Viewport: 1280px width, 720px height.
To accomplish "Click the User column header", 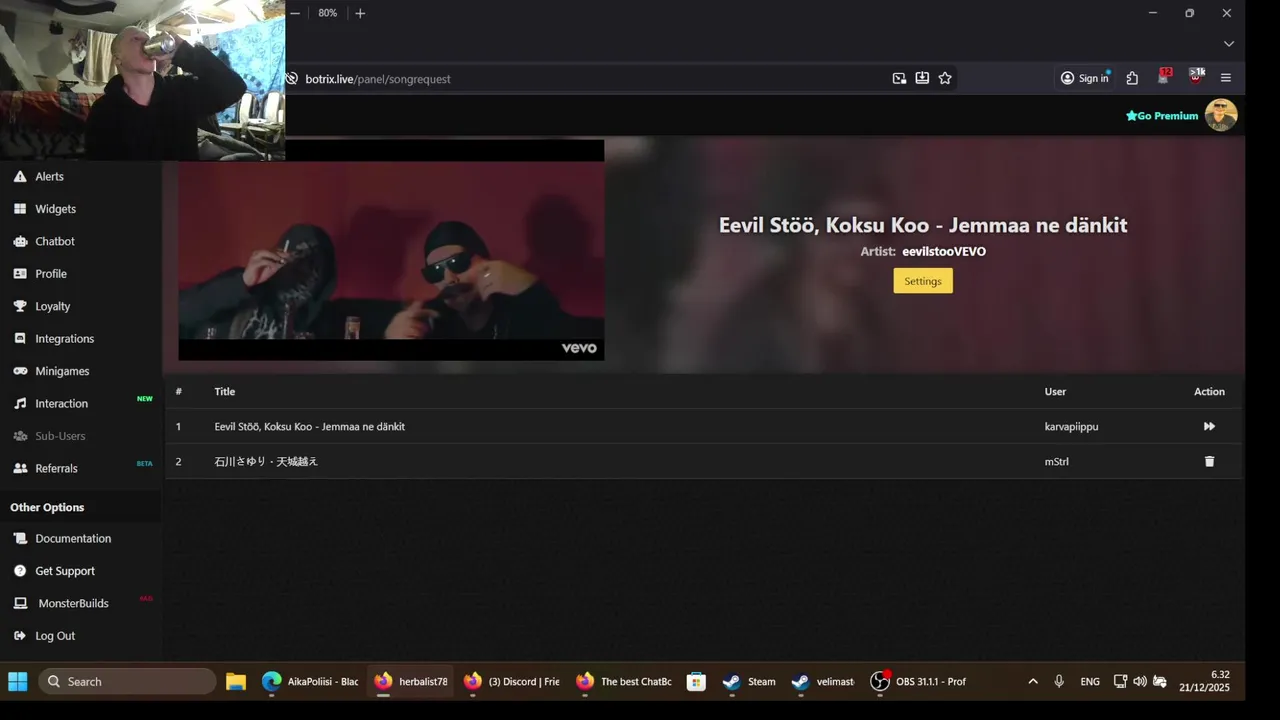I will 1055,391.
